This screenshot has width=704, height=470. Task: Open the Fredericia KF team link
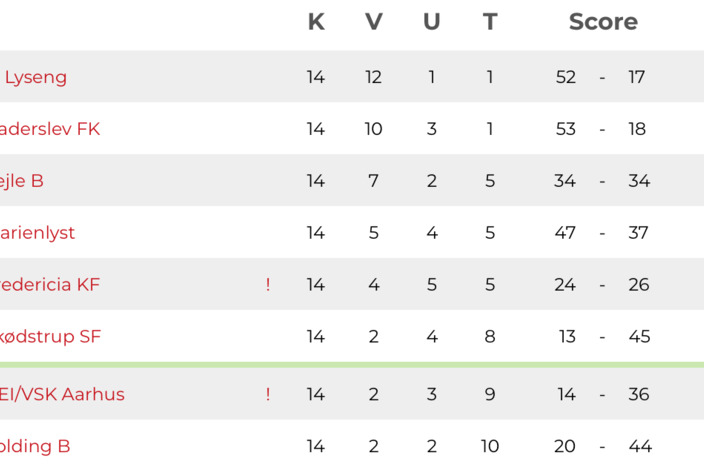pyautogui.click(x=50, y=285)
